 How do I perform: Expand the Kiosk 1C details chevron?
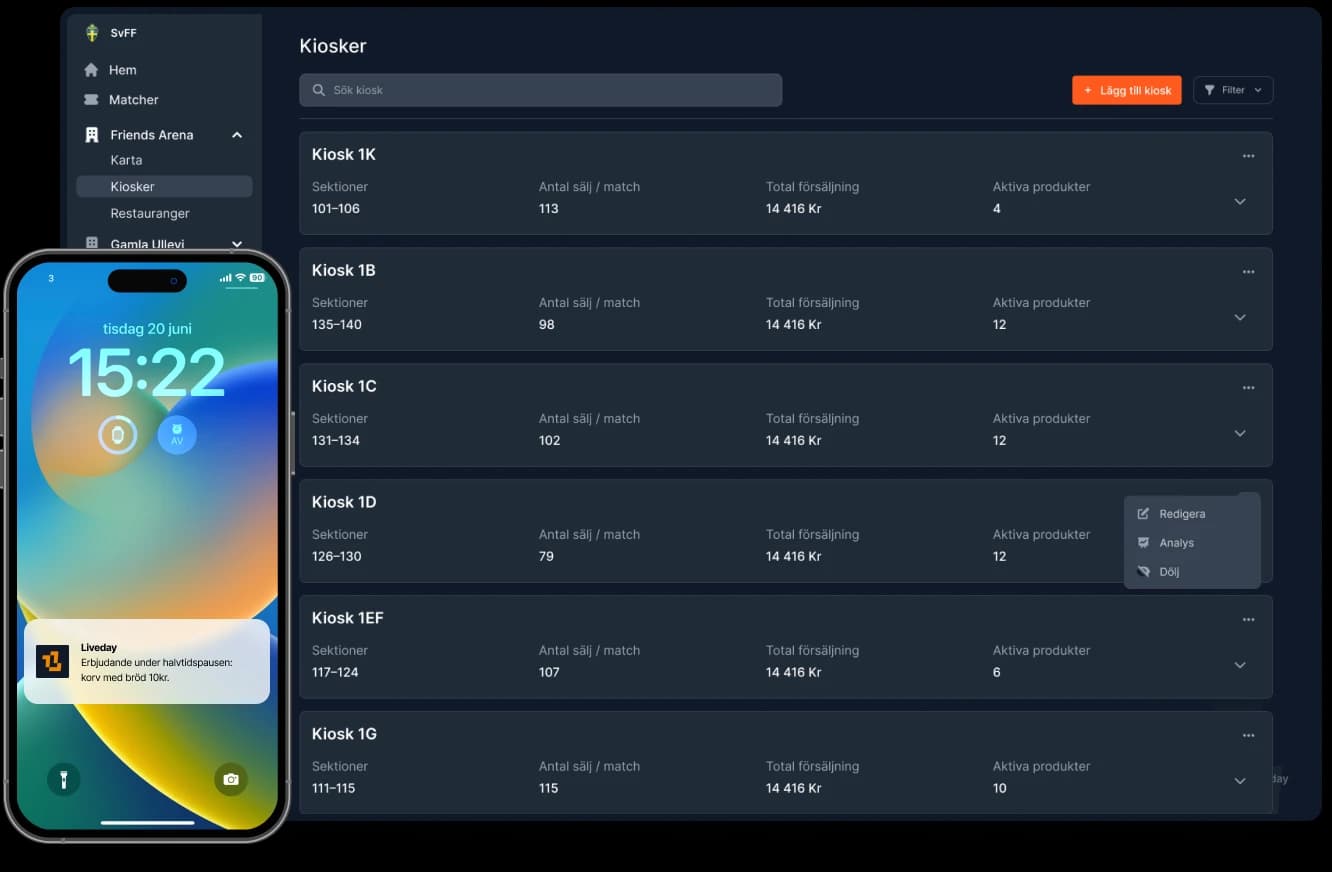click(1240, 434)
